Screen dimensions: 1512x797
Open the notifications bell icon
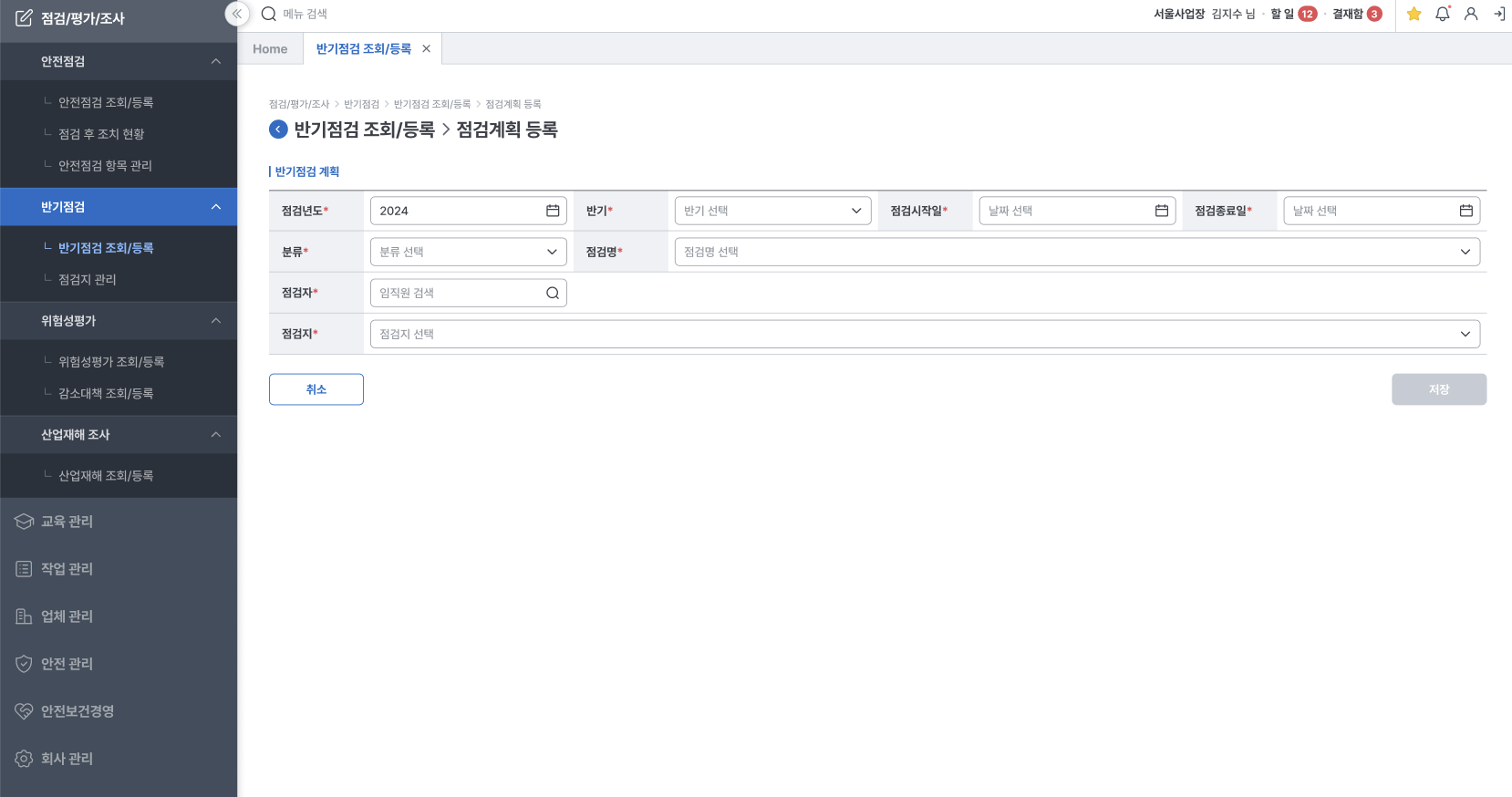coord(1442,14)
